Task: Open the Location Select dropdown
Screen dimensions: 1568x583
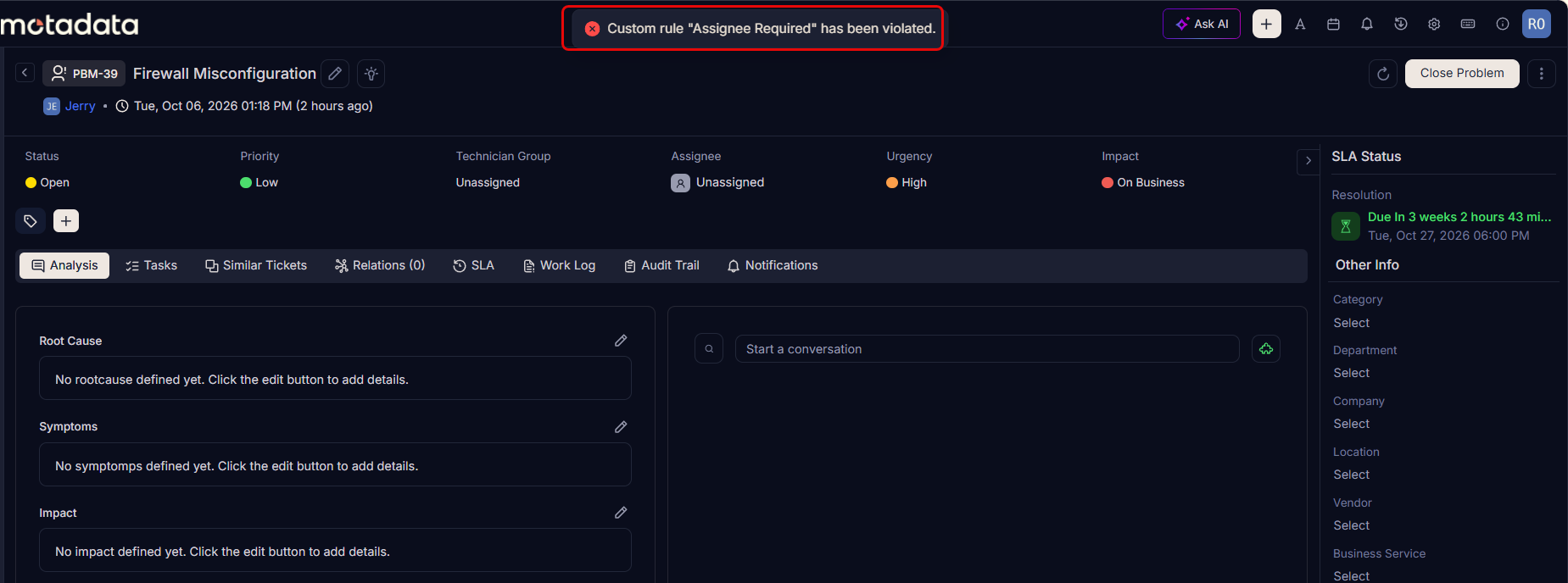Action: click(1351, 475)
